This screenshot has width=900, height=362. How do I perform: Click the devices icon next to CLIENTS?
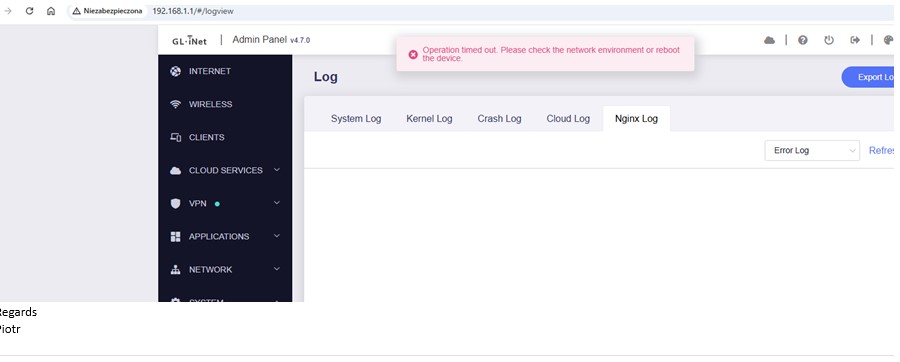point(176,137)
